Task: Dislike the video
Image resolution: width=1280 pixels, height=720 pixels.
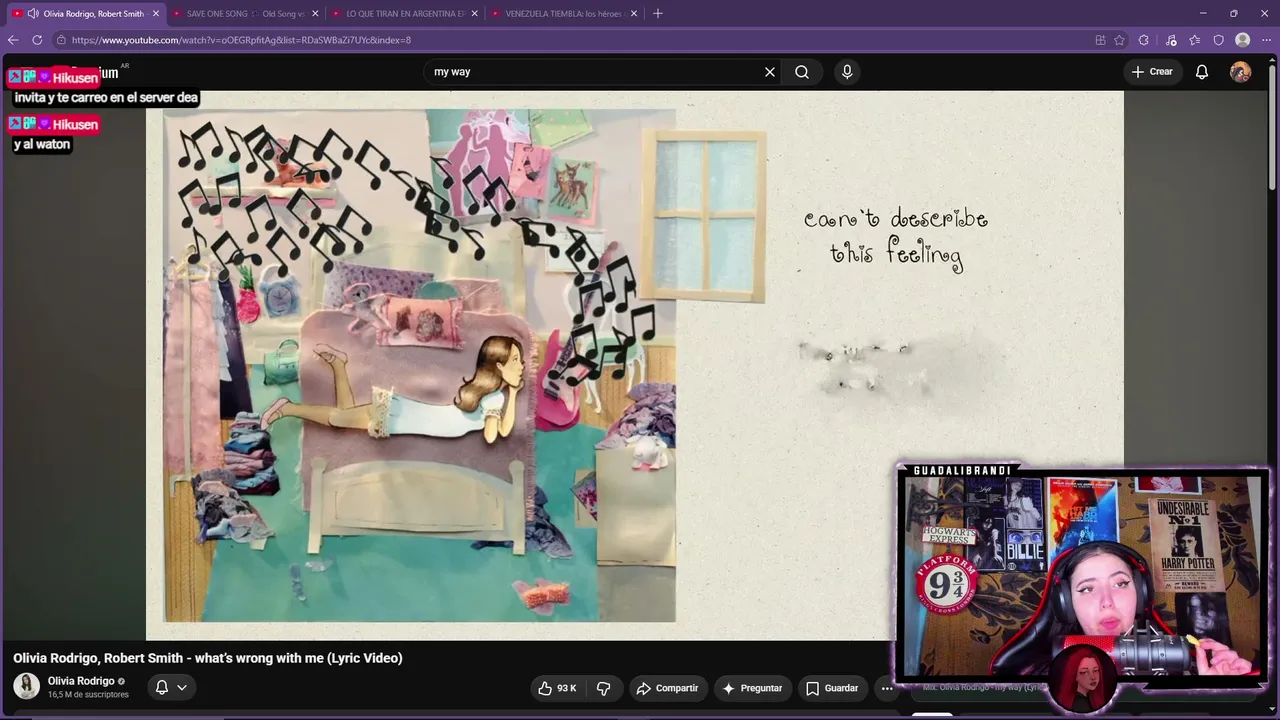Action: pyautogui.click(x=604, y=688)
